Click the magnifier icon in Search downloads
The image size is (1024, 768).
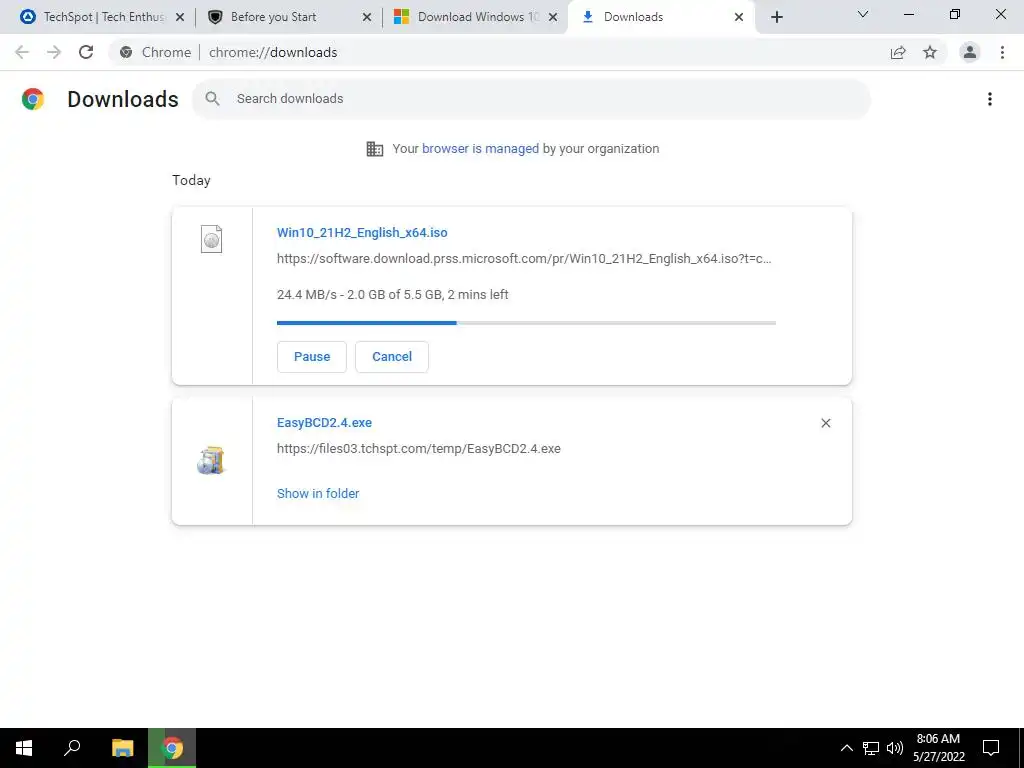(212, 99)
